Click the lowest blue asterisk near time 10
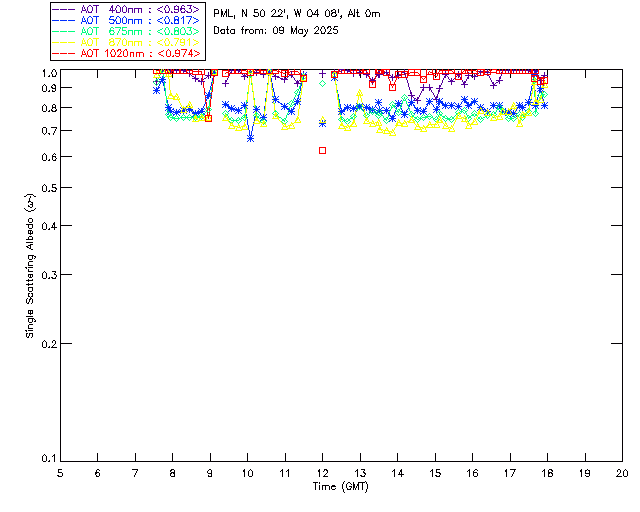 250,139
